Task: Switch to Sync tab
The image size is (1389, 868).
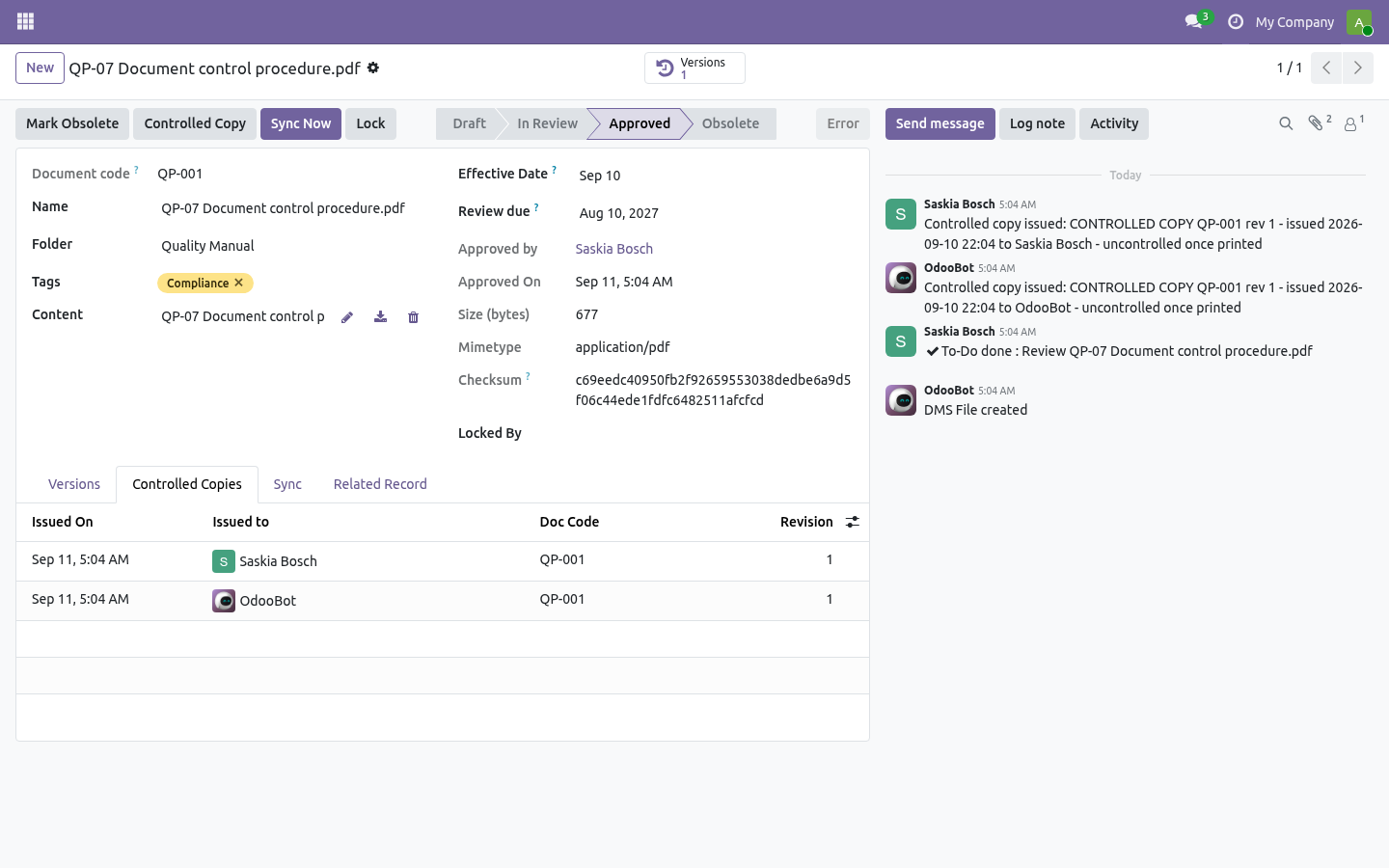Action: (287, 484)
